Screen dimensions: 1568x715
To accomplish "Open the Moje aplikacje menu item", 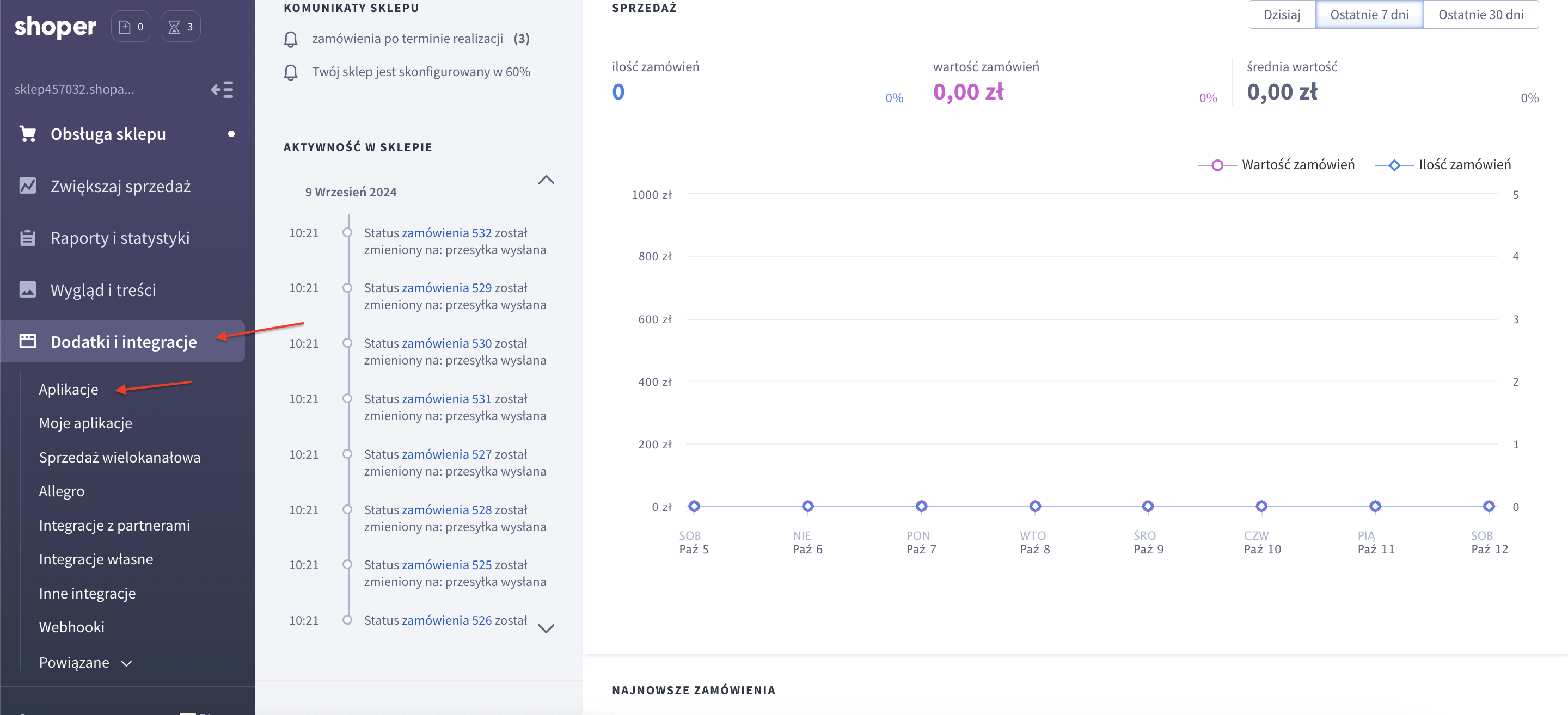I will pyautogui.click(x=85, y=423).
